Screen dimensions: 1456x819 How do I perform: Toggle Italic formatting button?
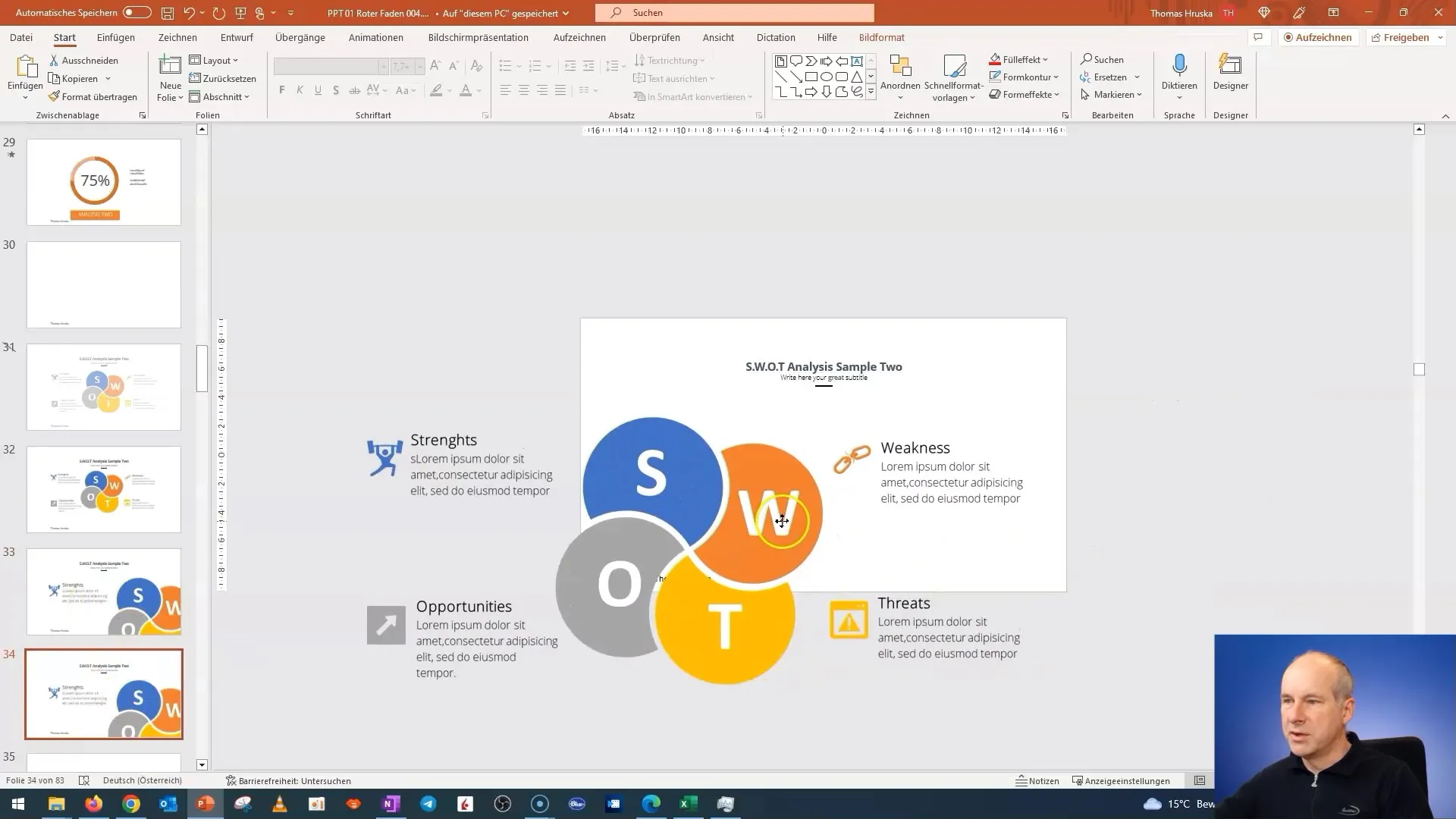[300, 91]
